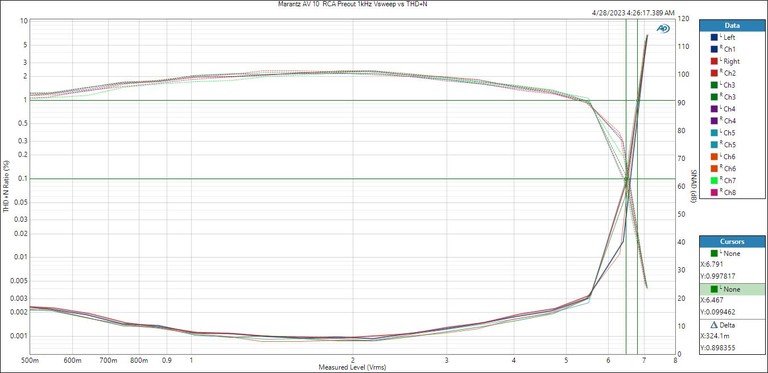Click the blue Ch1 legend swatch
The image size is (768, 373).
click(x=714, y=49)
